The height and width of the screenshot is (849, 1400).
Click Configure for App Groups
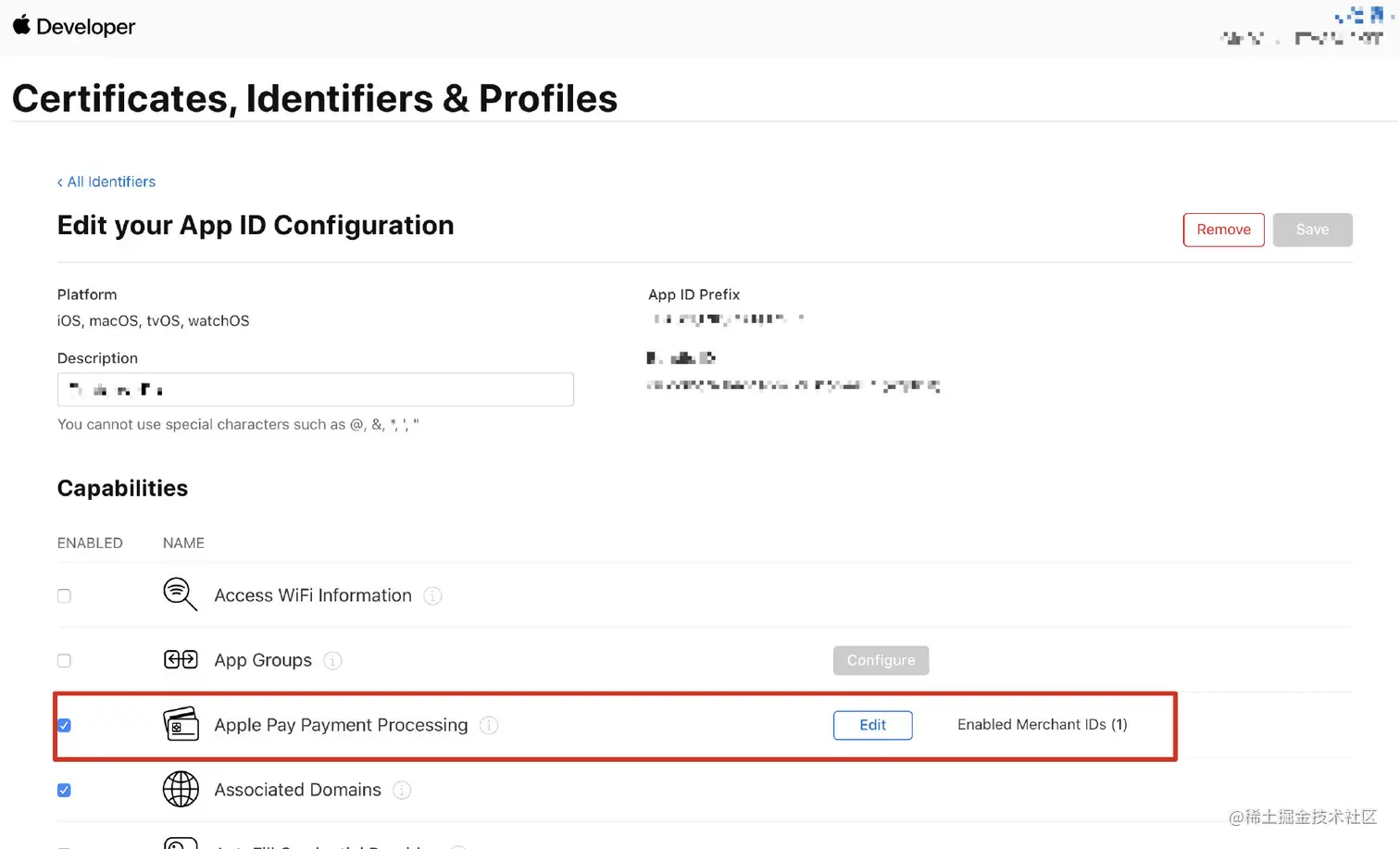click(881, 660)
